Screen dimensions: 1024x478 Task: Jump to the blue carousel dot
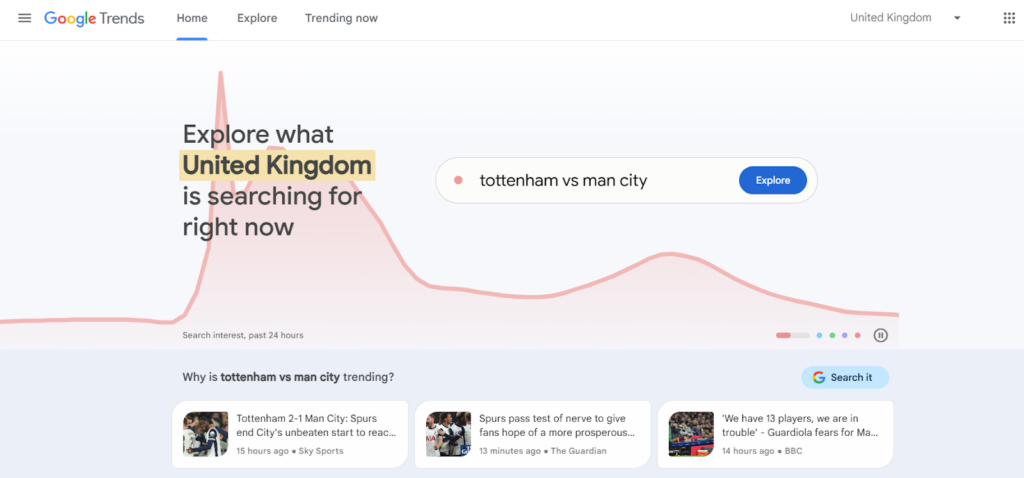pos(819,335)
